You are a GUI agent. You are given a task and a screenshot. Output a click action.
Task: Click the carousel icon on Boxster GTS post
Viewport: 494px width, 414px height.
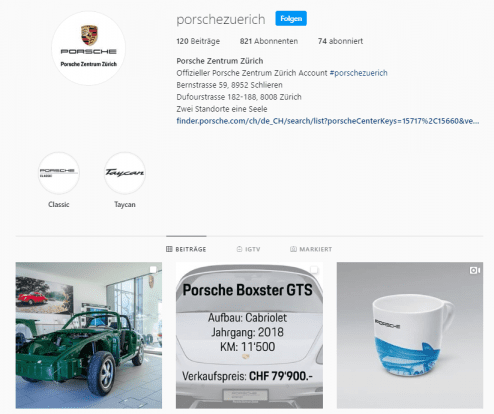click(314, 270)
